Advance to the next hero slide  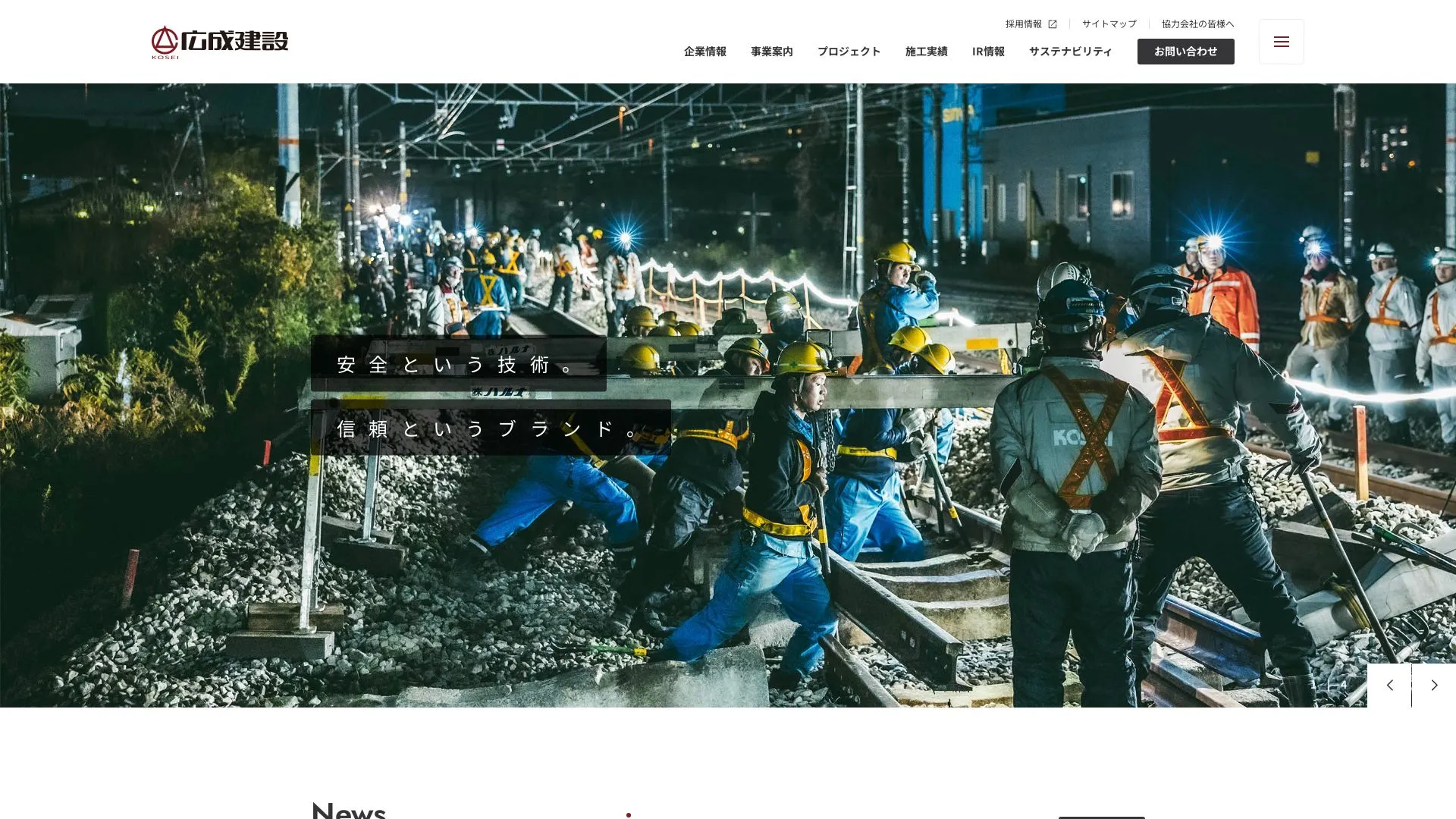click(1434, 686)
